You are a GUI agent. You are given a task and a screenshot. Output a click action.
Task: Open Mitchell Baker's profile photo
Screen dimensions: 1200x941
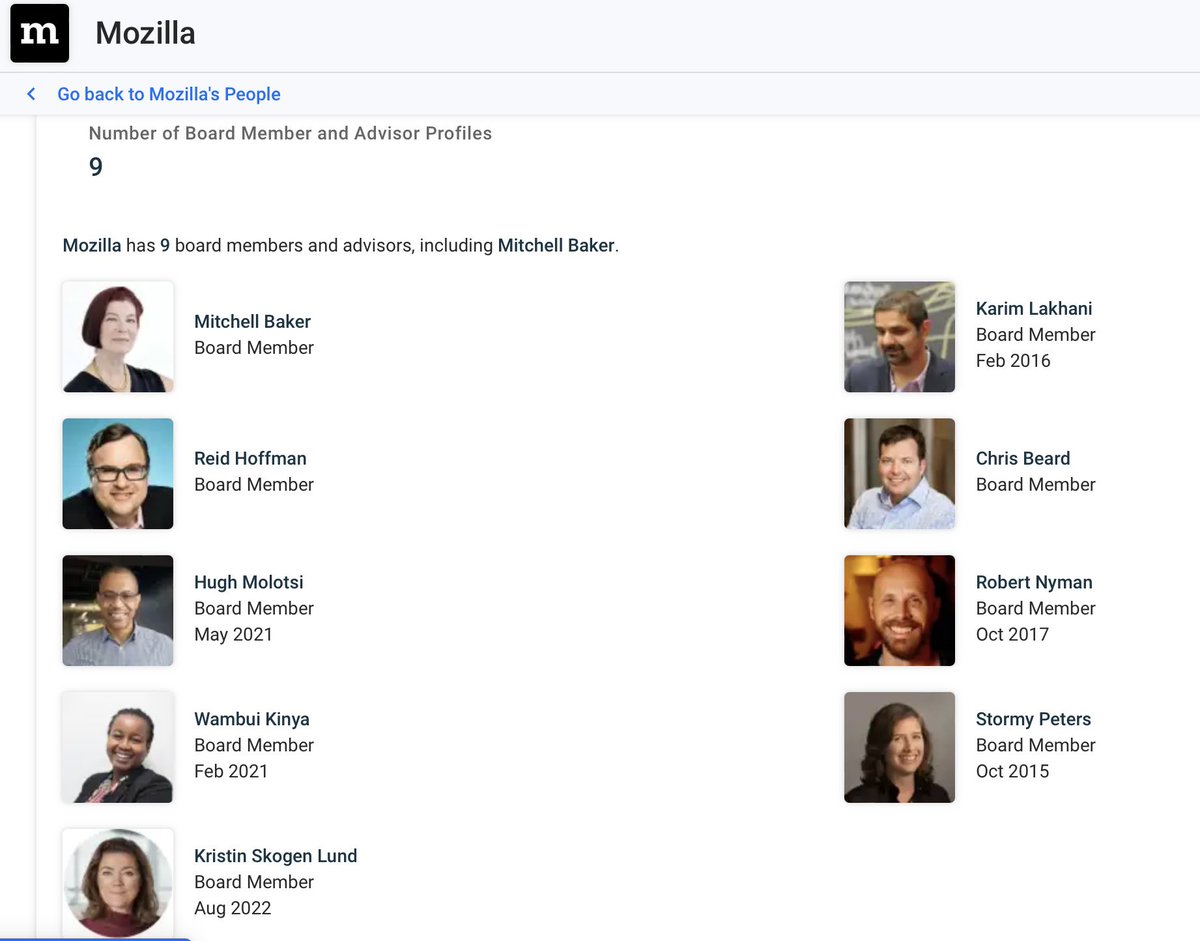pyautogui.click(x=118, y=337)
